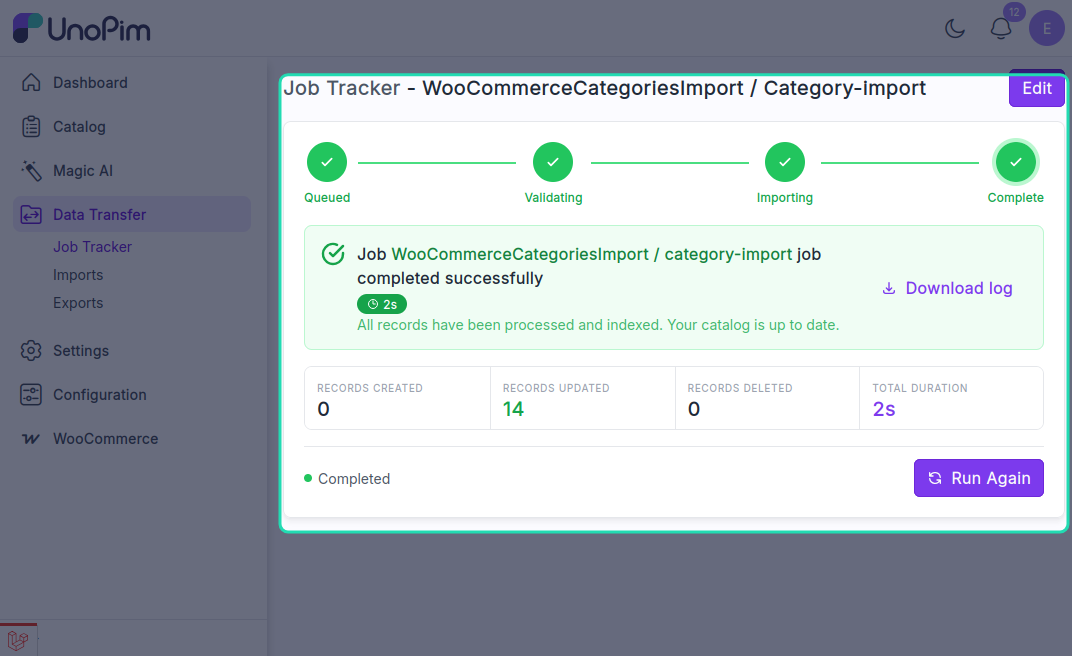Click the Job Tracker page heading
The image size is (1072, 656).
[x=604, y=88]
